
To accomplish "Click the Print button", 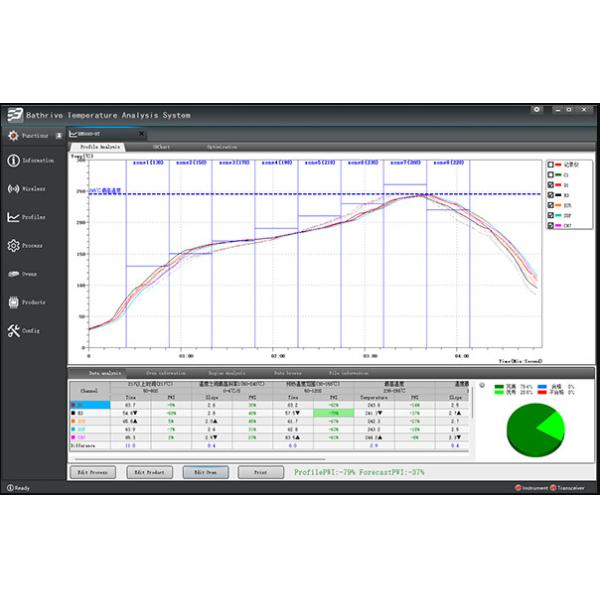I will click(x=260, y=472).
